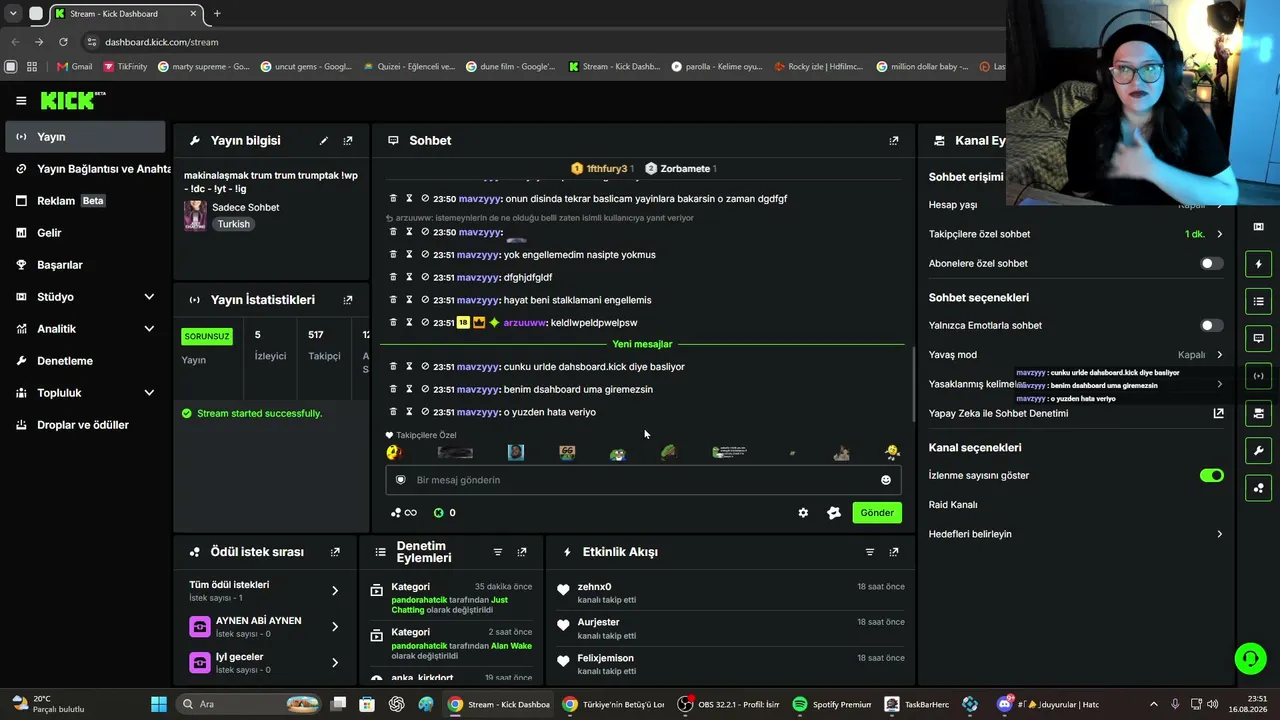
Task: Open arzuuww username in chat
Action: [x=525, y=323]
